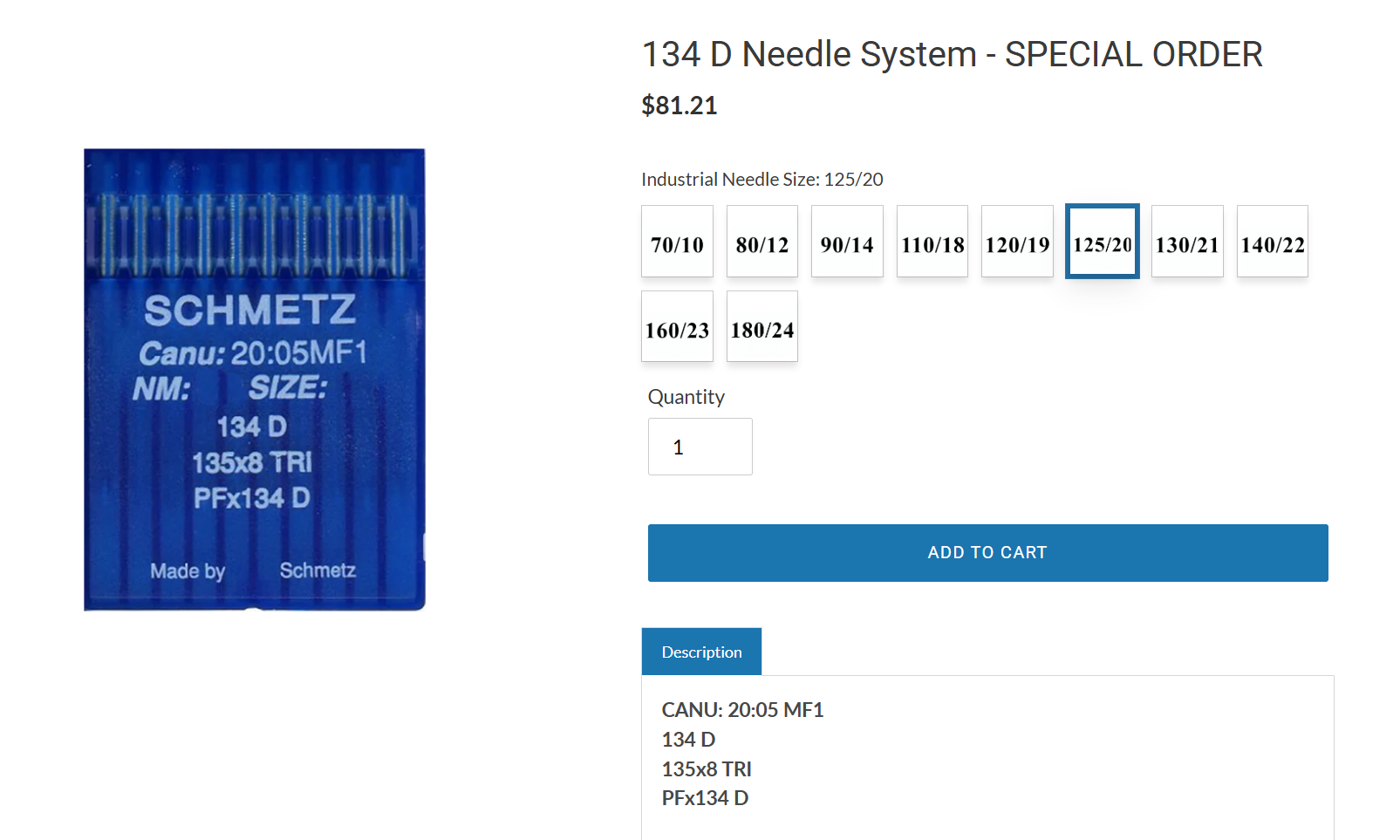
Task: Click the Schmetz needle pack product image
Action: (254, 379)
